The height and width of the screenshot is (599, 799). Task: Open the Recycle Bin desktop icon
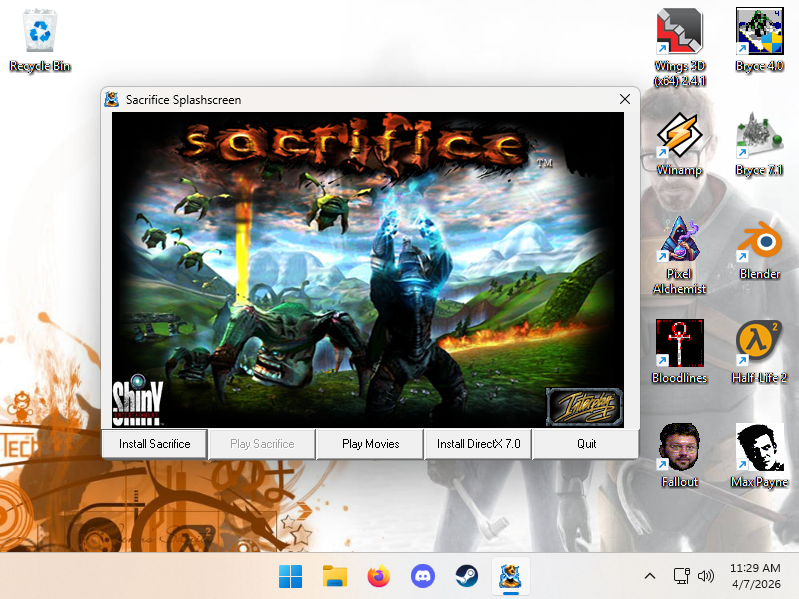coord(40,42)
